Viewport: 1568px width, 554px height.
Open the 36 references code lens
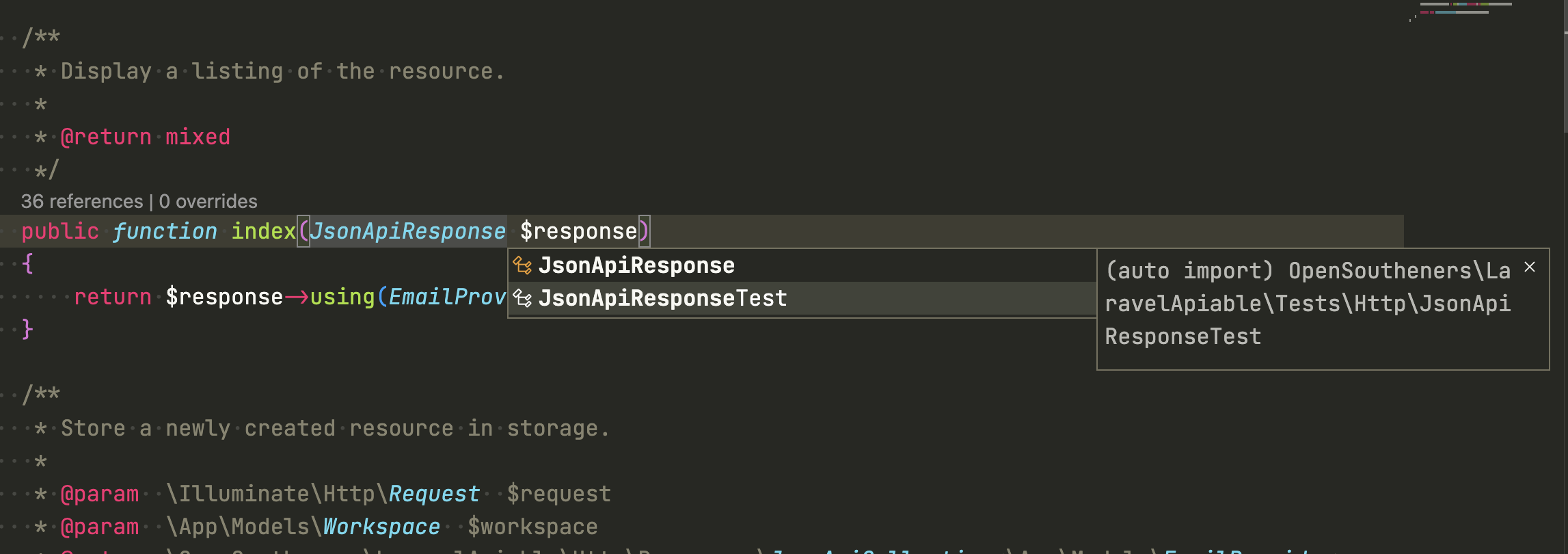82,201
